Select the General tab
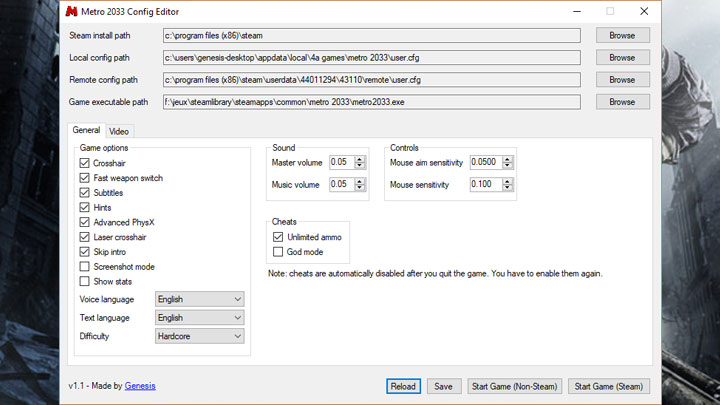The image size is (720, 405). click(x=86, y=130)
